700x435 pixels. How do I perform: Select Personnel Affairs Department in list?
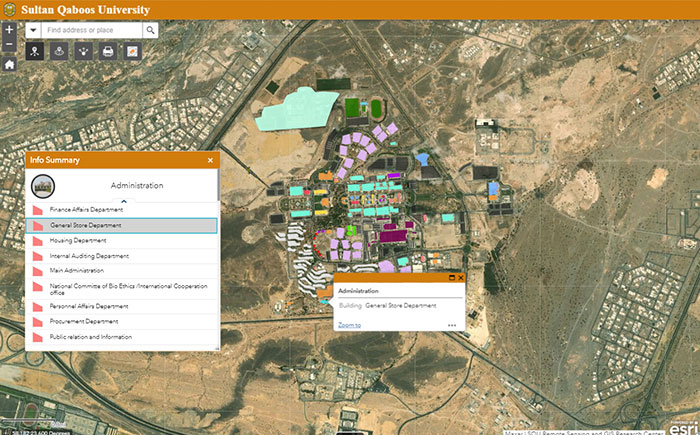pyautogui.click(x=121, y=306)
